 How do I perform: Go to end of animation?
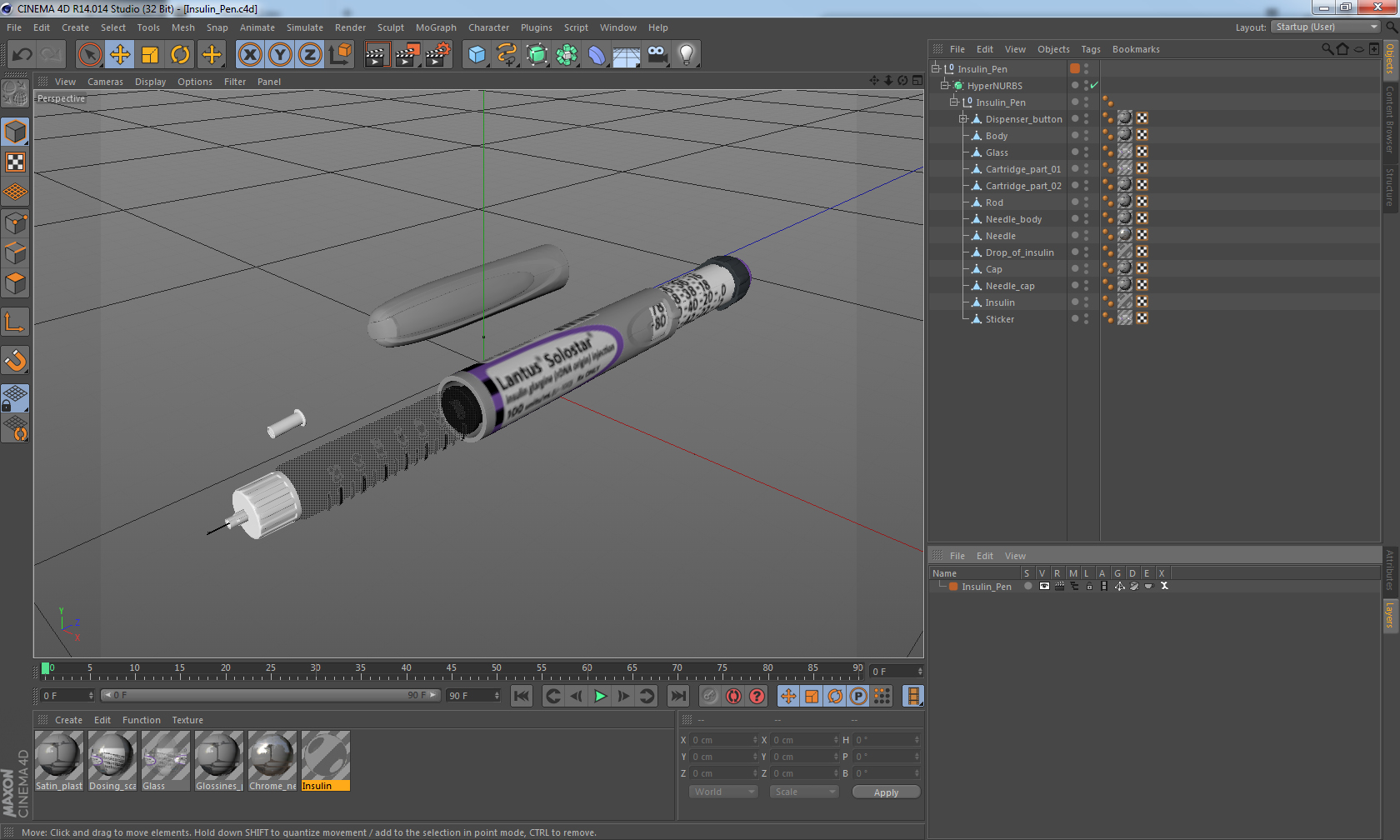tap(679, 696)
